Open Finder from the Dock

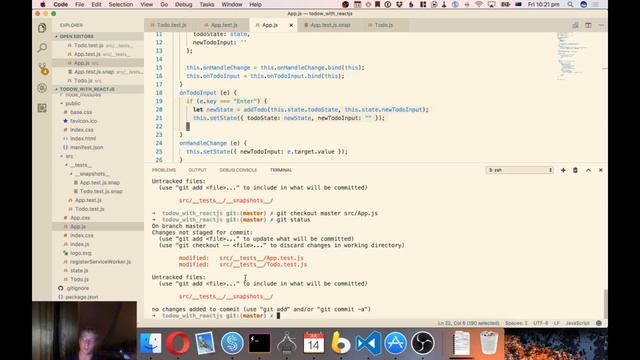[x=151, y=343]
